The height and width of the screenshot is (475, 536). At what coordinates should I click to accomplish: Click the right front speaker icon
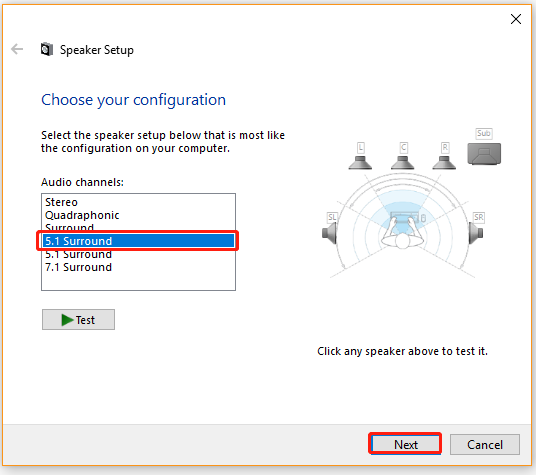[x=444, y=162]
